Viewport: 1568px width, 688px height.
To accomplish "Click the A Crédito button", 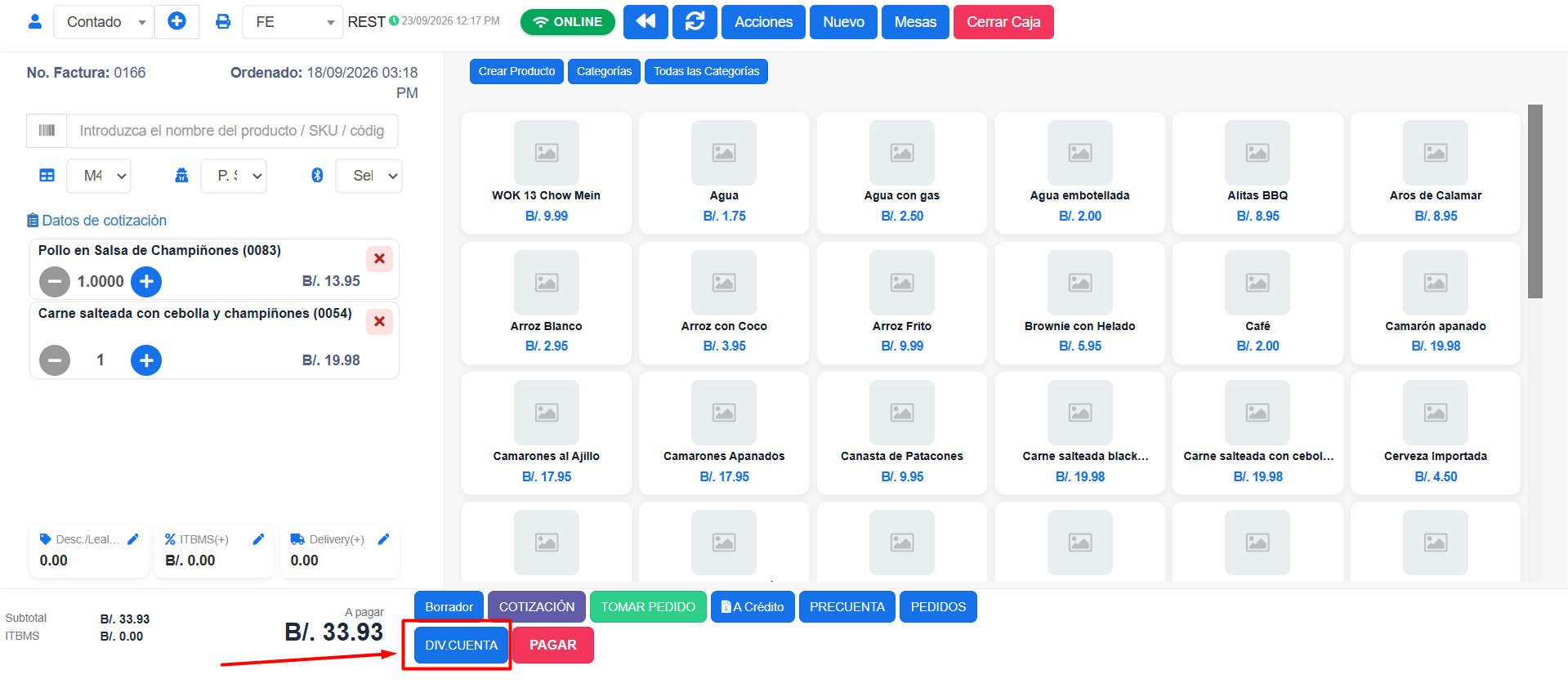I will pos(753,607).
